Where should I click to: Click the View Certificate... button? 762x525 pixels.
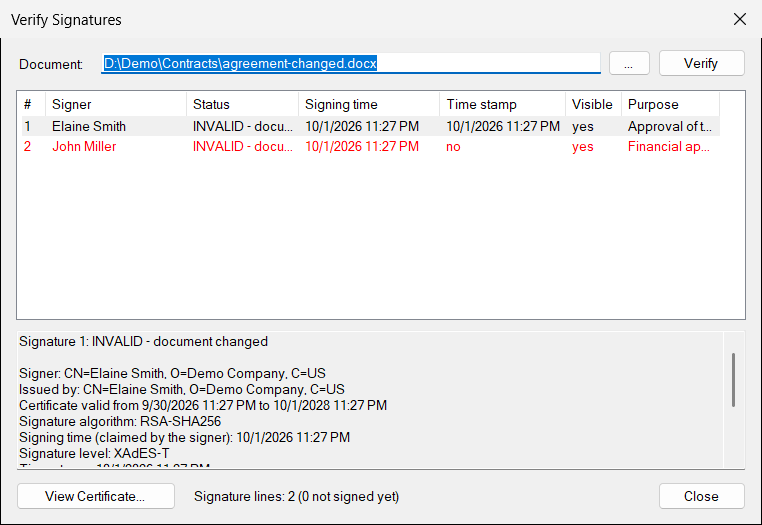(96, 496)
